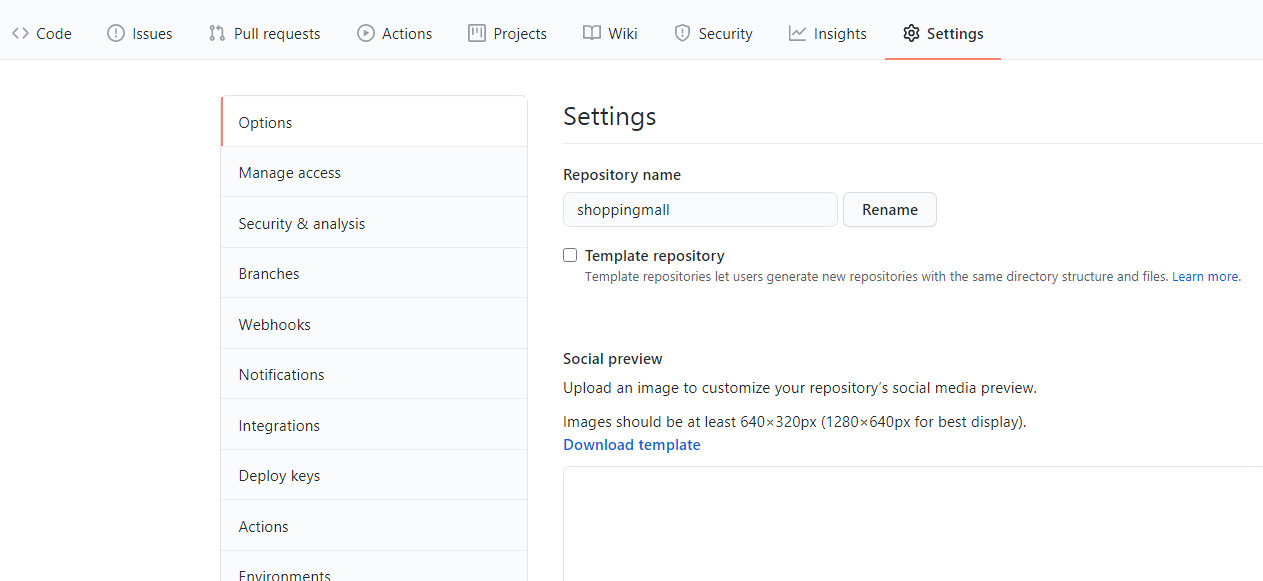
Task: Click the Security shield icon
Action: [x=682, y=34]
